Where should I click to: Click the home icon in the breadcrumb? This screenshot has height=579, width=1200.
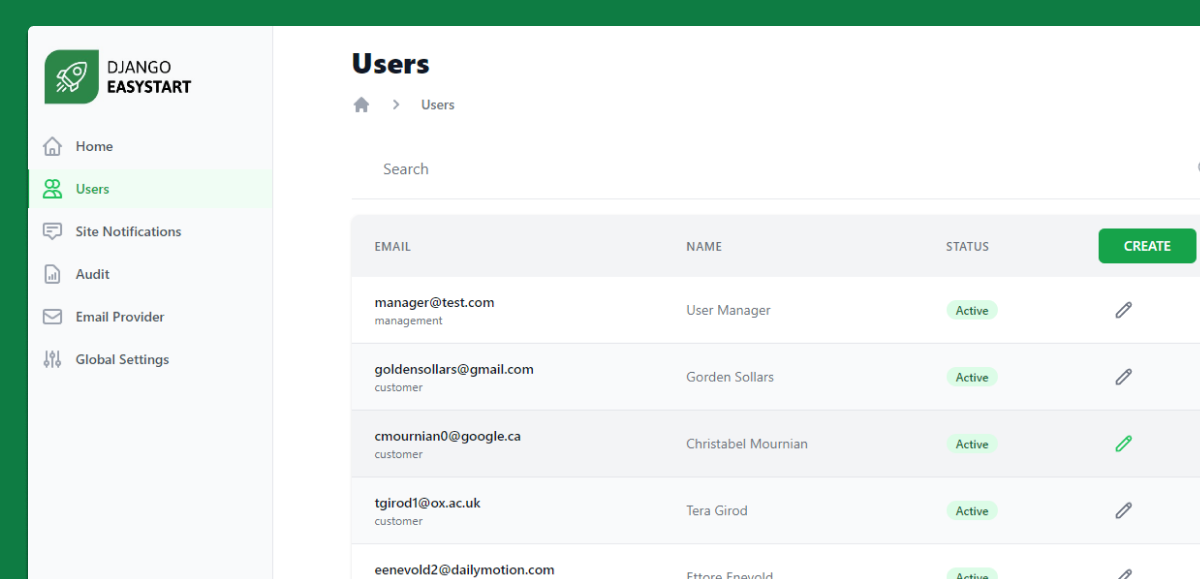click(x=361, y=104)
